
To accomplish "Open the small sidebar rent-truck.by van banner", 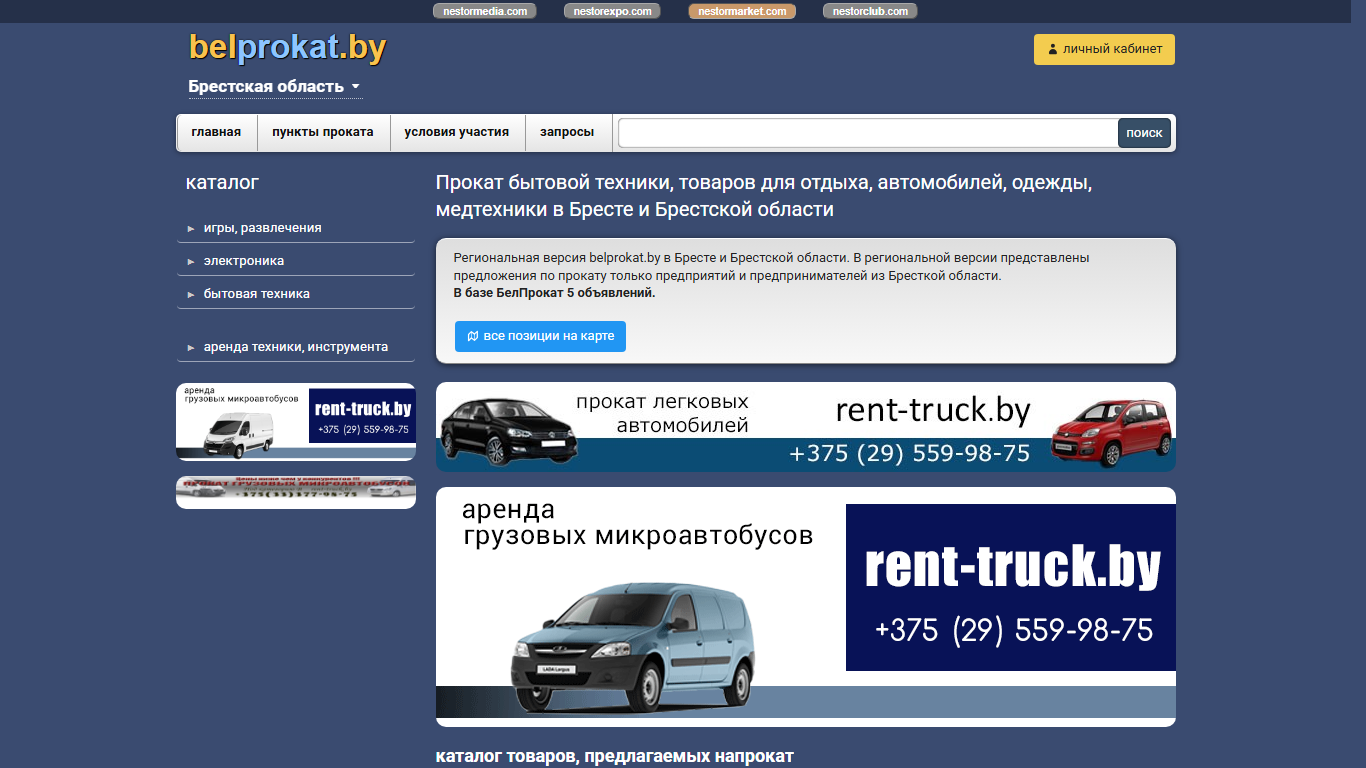I will [x=296, y=422].
